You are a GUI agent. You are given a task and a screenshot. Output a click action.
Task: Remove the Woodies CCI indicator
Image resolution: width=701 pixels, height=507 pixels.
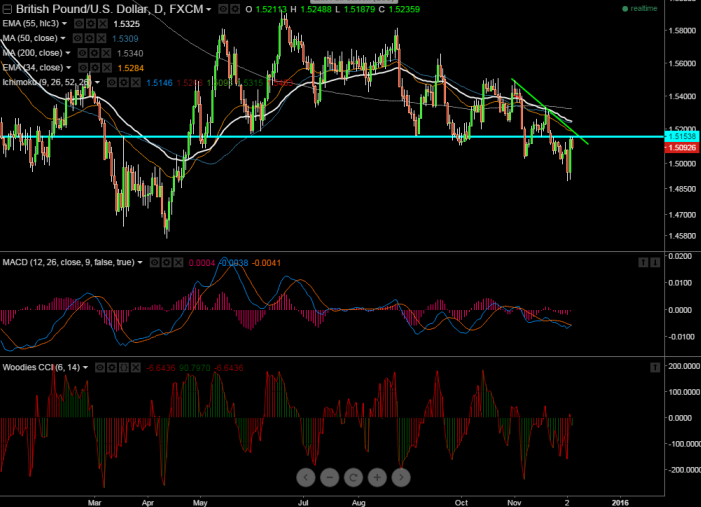pos(136,368)
